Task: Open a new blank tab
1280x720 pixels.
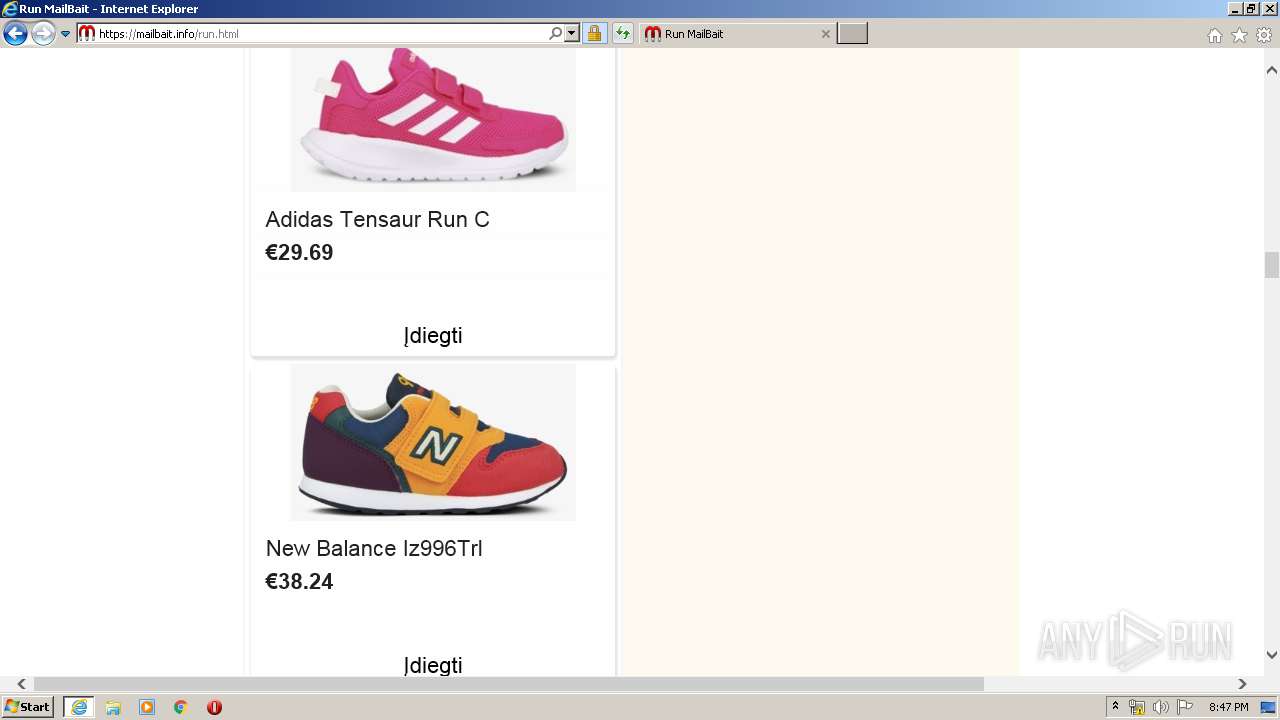Action: coord(852,34)
